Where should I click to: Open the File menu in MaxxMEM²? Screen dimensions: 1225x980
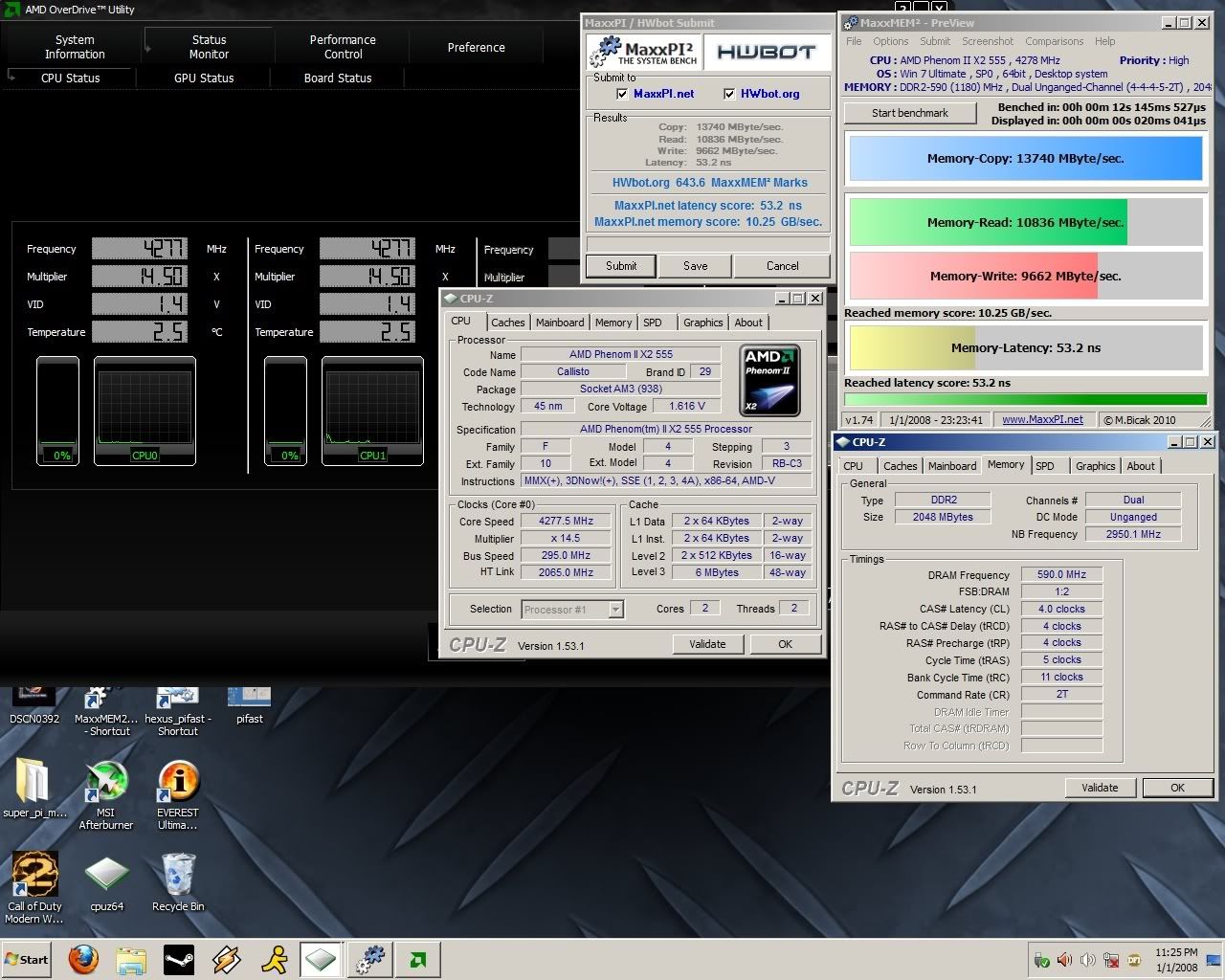coord(854,41)
